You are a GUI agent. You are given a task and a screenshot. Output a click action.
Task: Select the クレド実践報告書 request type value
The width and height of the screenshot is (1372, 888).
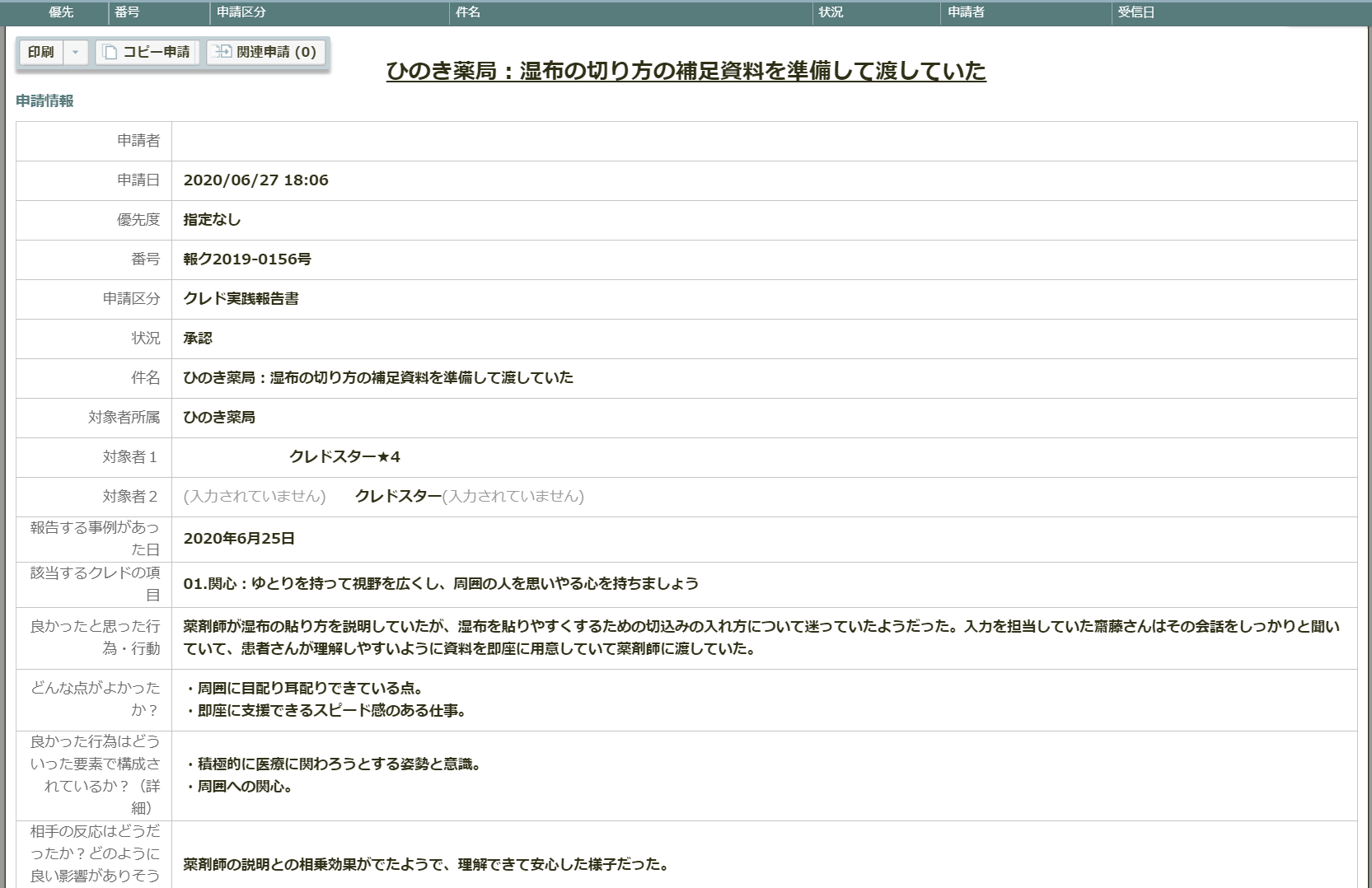click(x=241, y=299)
